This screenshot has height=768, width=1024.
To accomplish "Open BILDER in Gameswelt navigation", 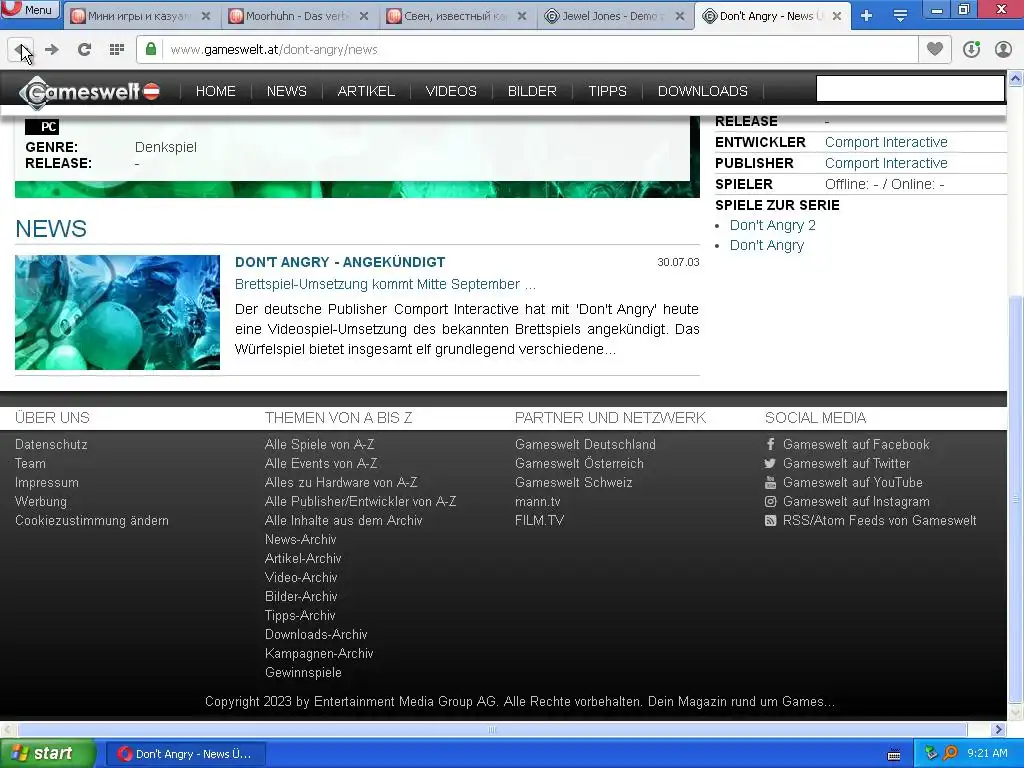I will pos(532,91).
